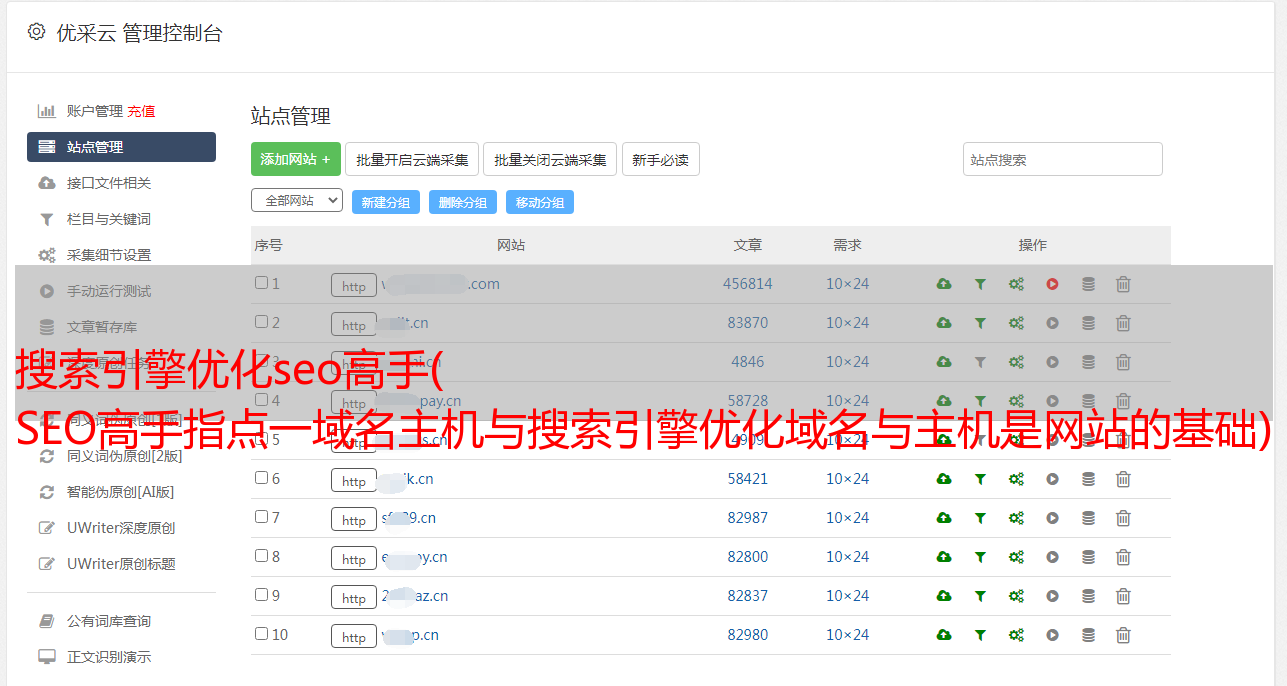Tick the checkbox for row 1
Viewport: 1287px width, 686px height.
pyautogui.click(x=261, y=283)
